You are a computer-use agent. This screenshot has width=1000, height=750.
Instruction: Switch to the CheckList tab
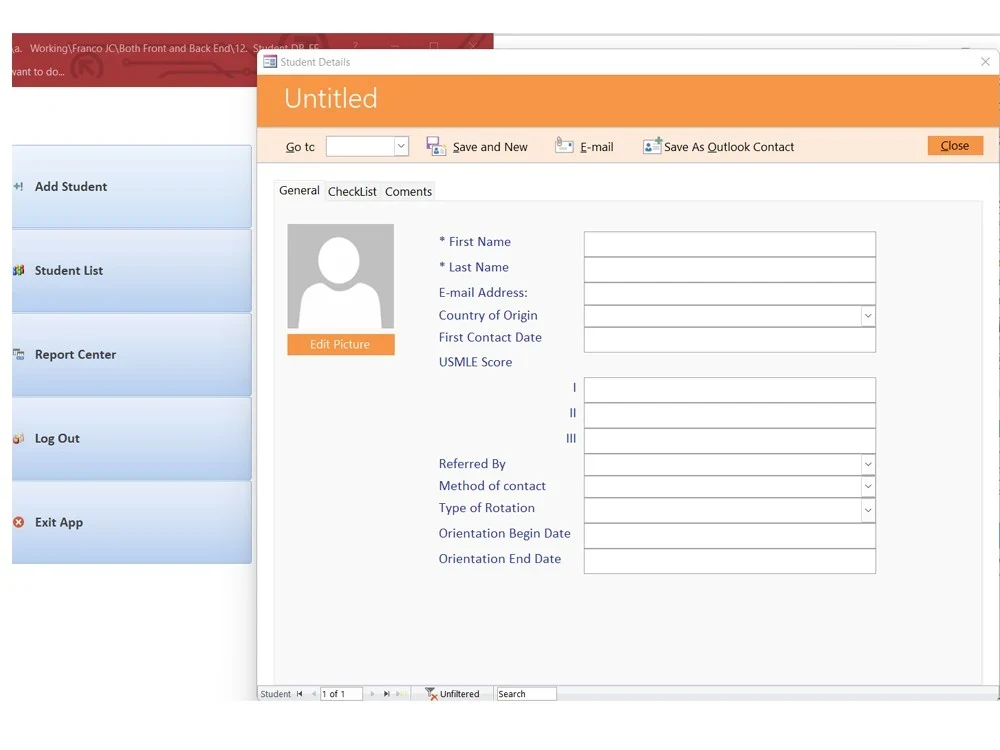coord(352,191)
